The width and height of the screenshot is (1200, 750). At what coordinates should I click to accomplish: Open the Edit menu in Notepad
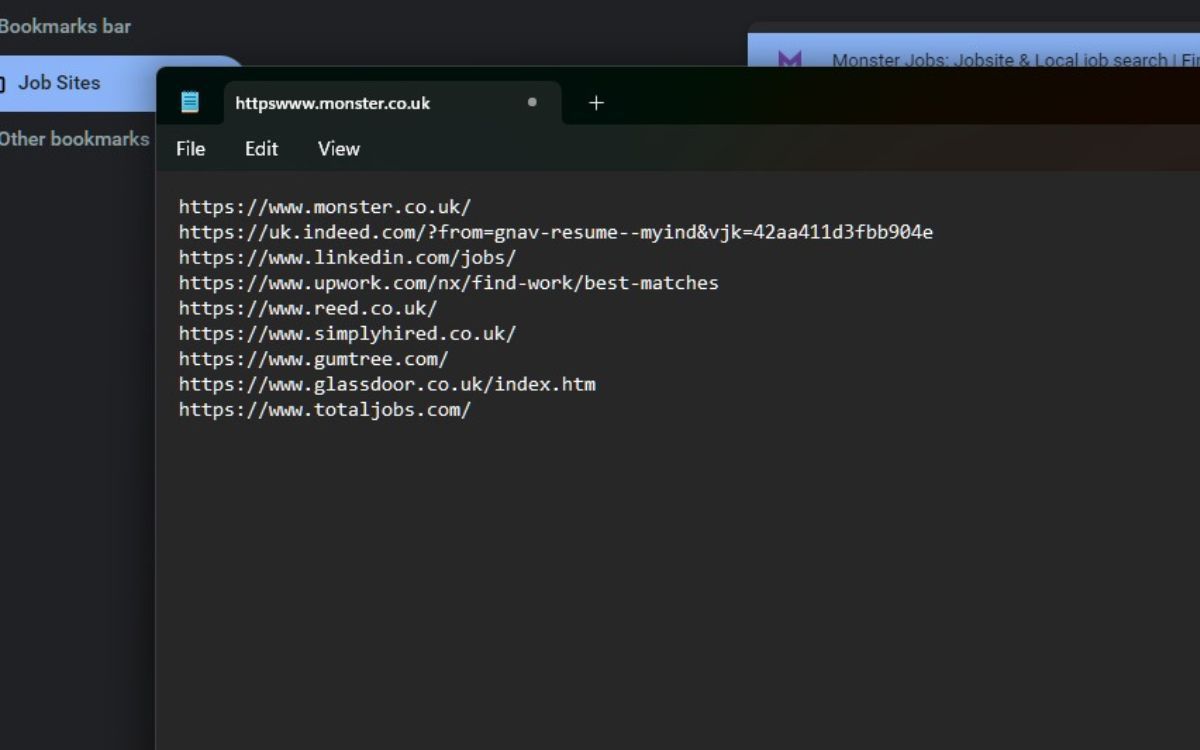261,149
